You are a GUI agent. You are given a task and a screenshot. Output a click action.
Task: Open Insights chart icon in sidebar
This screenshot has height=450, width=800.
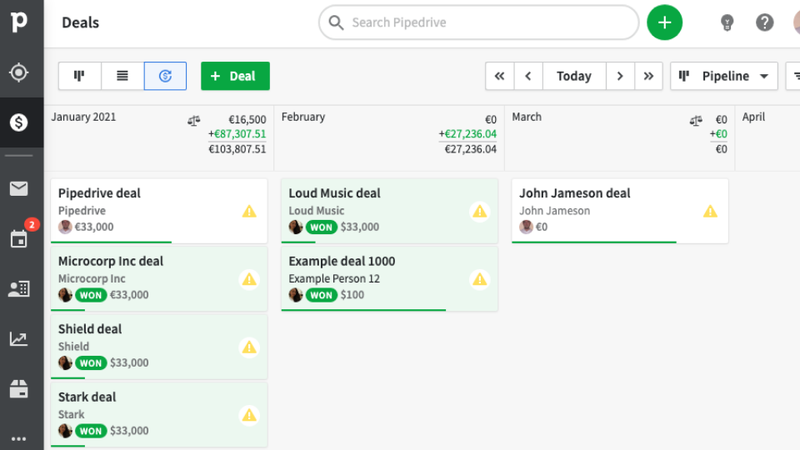19,339
